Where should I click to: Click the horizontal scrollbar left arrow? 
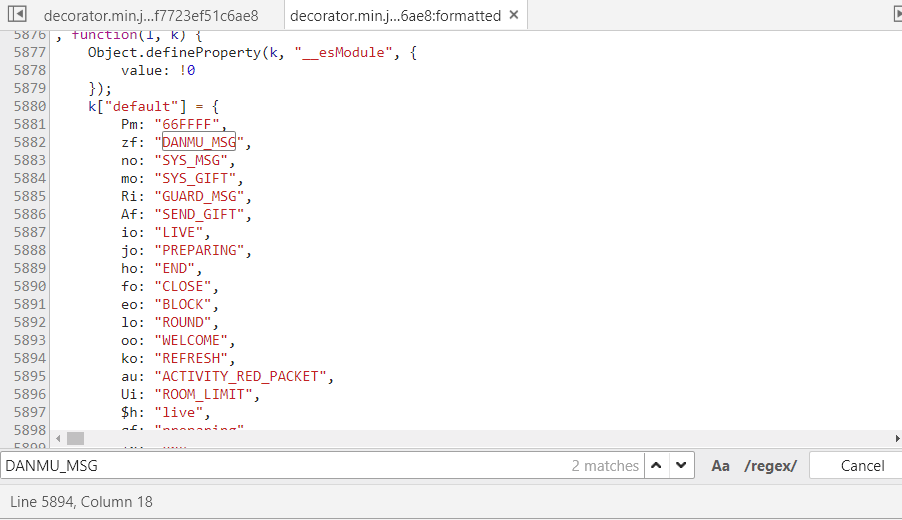pos(59,438)
